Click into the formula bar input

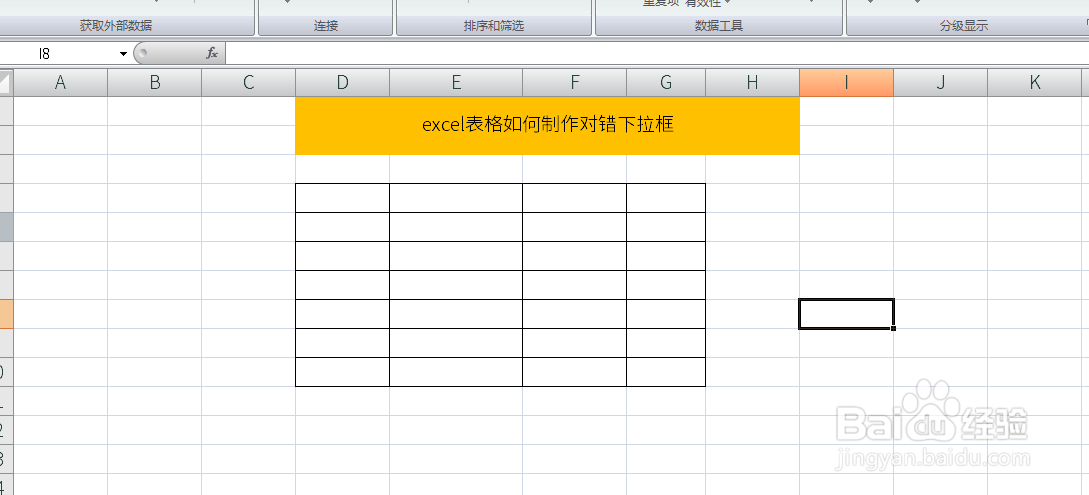(x=657, y=53)
